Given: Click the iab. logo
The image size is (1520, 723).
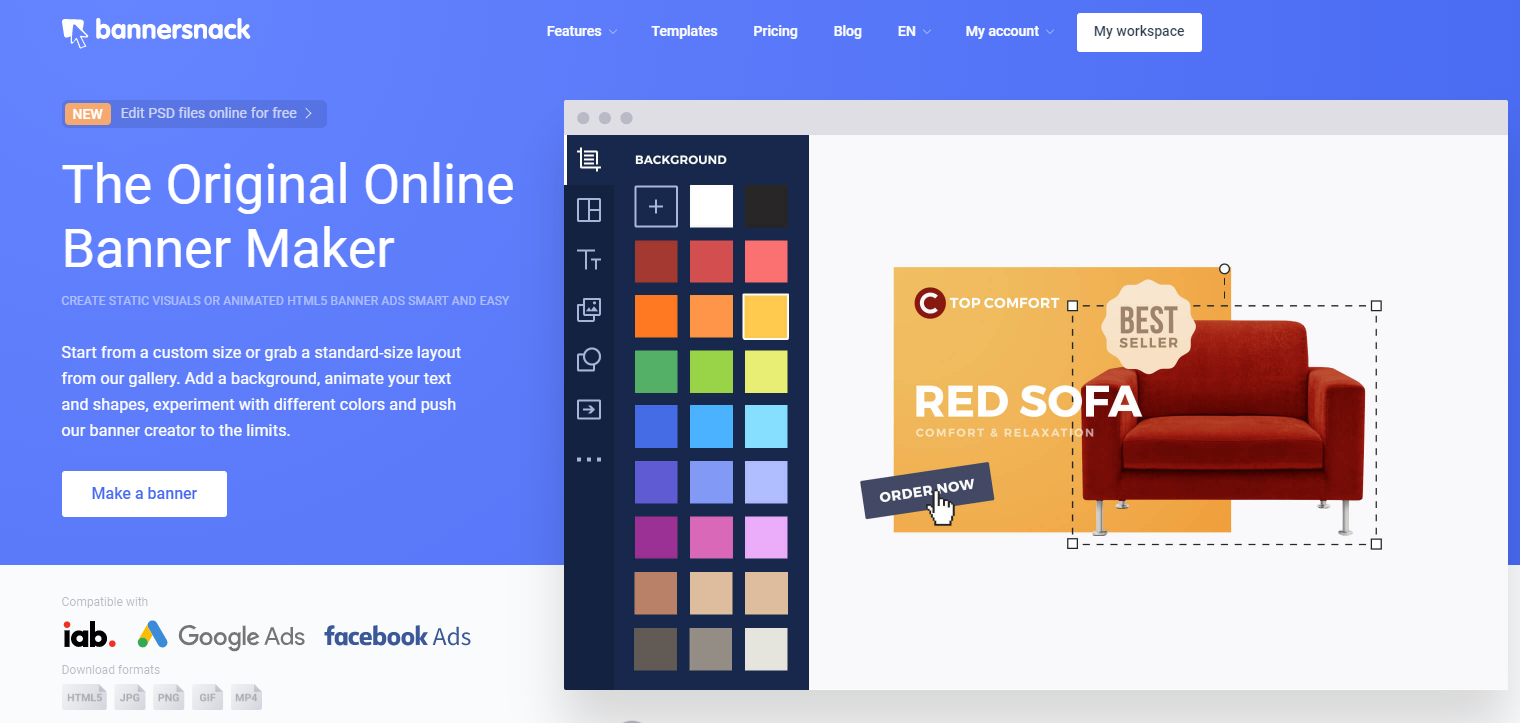Looking at the screenshot, I should coord(89,635).
